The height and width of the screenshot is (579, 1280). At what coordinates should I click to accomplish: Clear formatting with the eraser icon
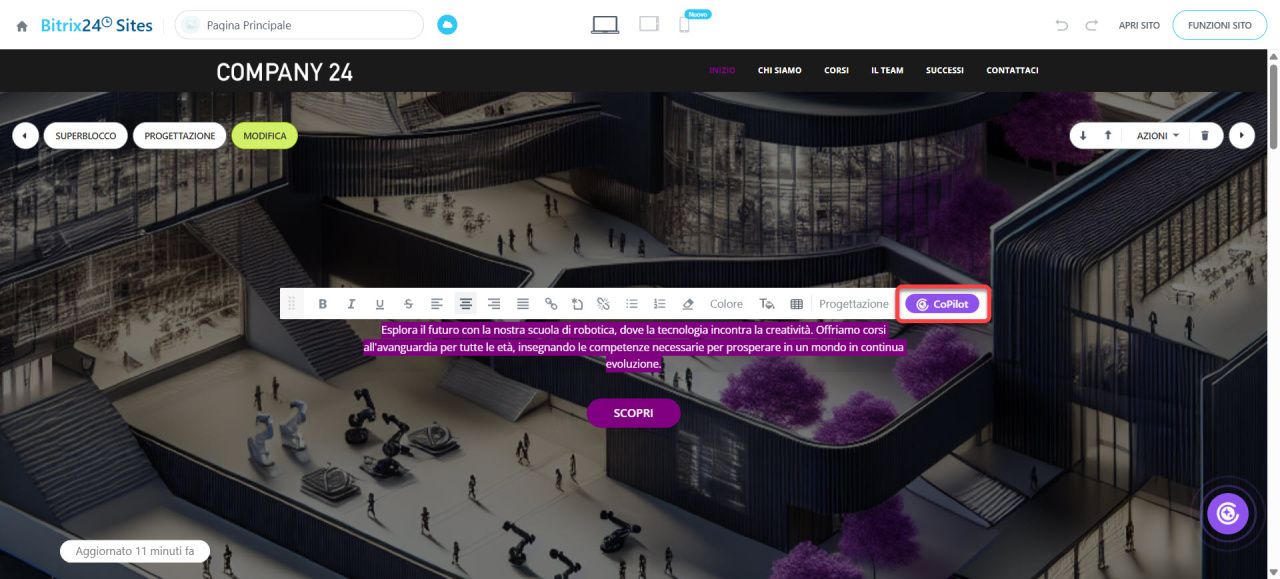(x=687, y=304)
